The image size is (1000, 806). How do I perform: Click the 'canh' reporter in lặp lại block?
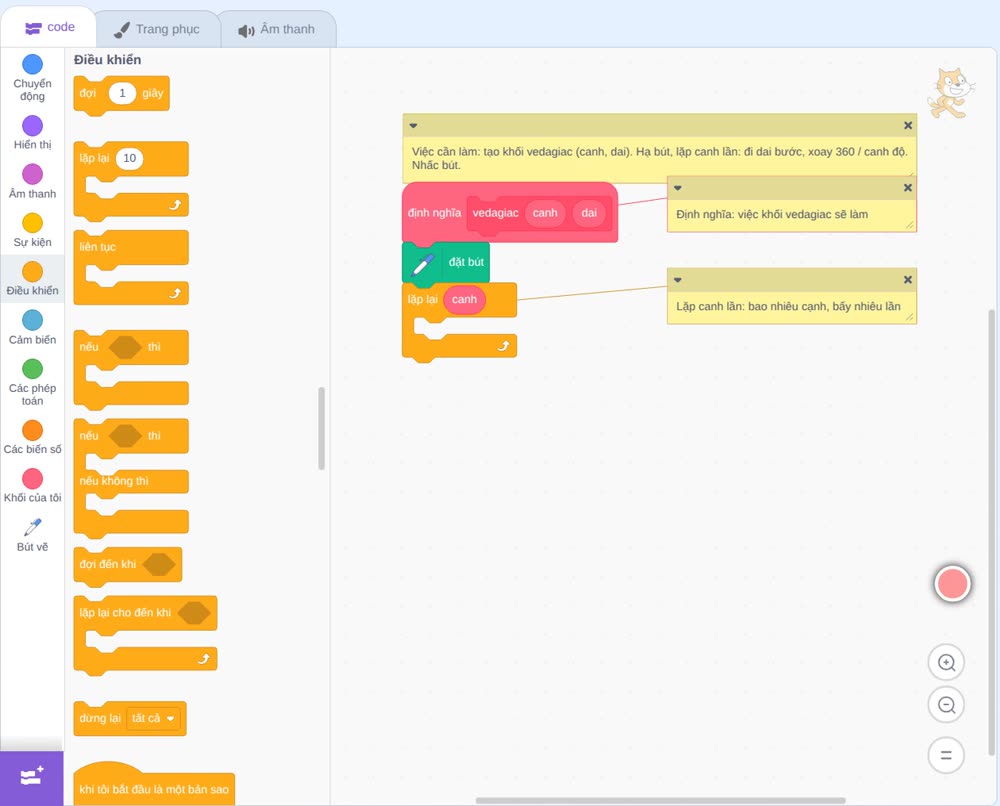pos(464,300)
